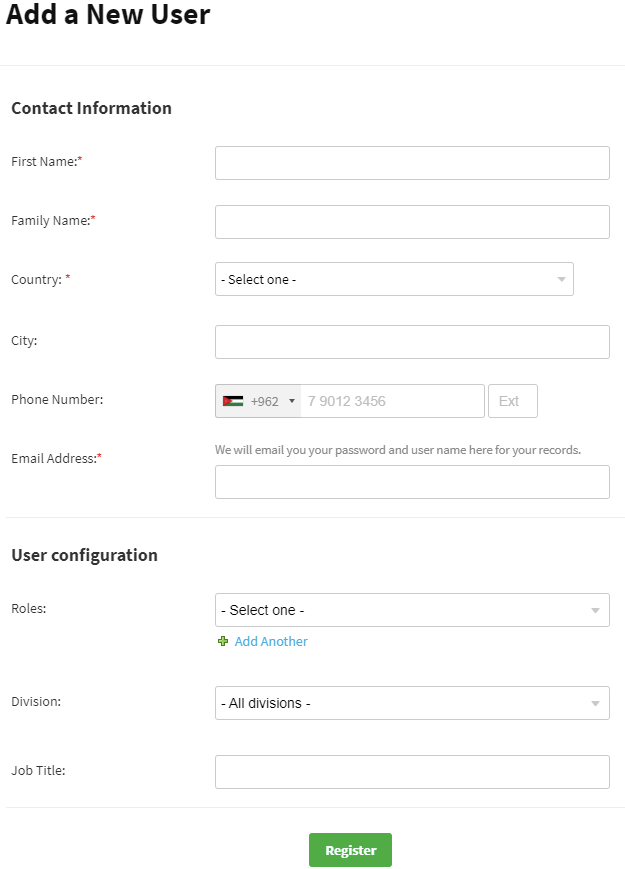Focus the First Name input field
Screen dimensions: 625x869
(x=412, y=163)
